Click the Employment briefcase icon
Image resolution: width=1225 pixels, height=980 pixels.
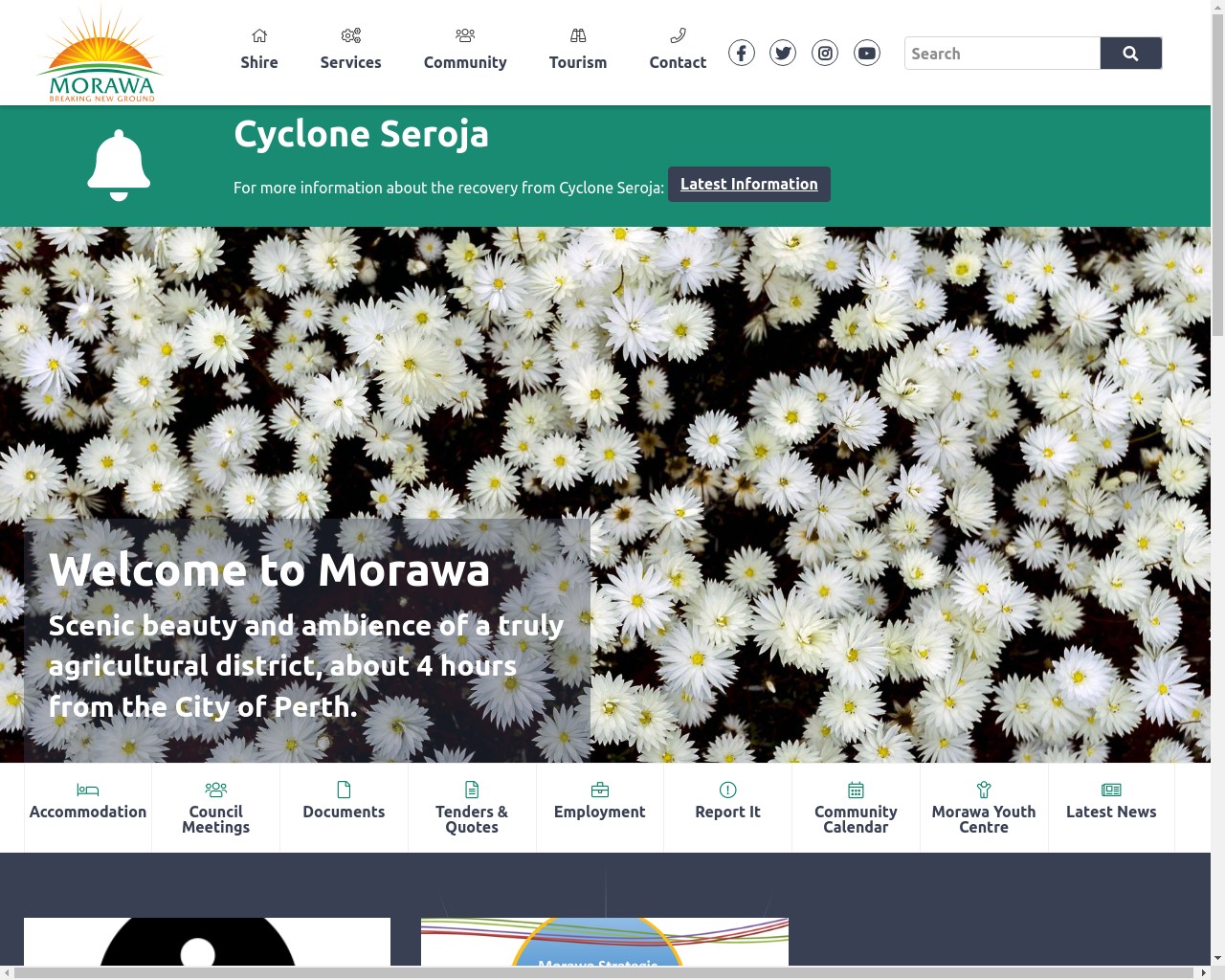point(600,790)
